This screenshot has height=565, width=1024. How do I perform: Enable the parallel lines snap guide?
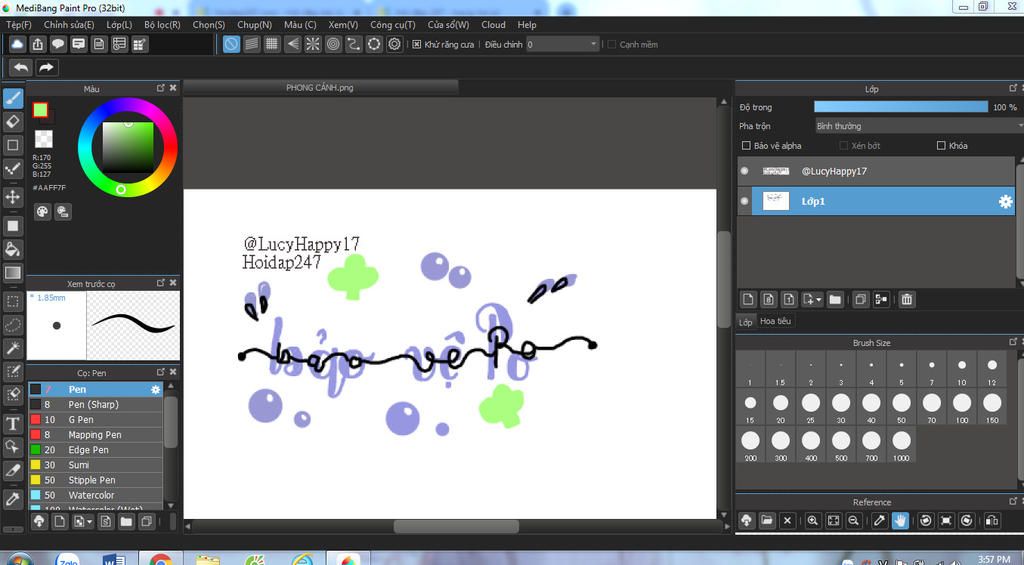point(251,44)
